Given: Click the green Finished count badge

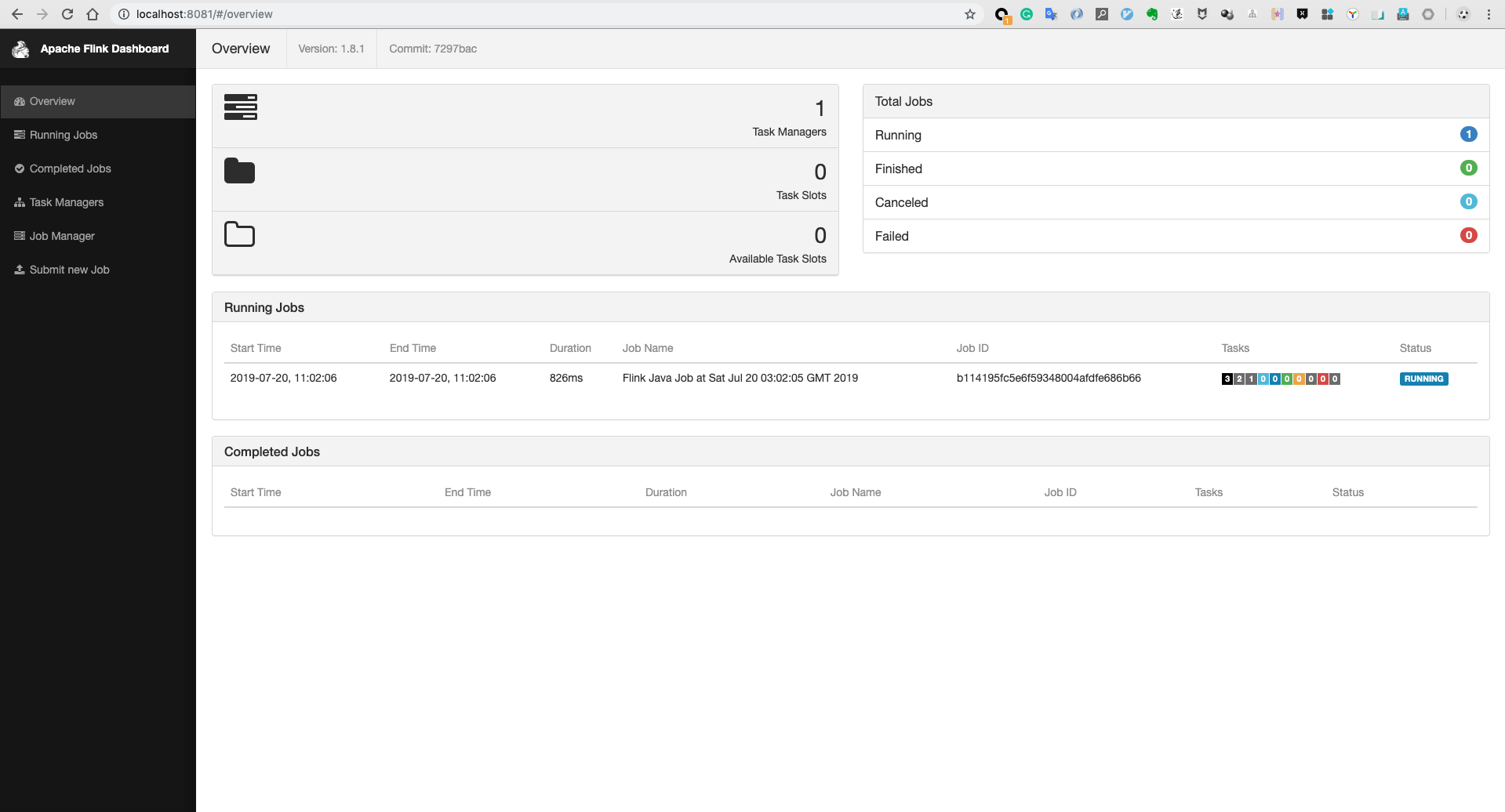Looking at the screenshot, I should (x=1469, y=168).
